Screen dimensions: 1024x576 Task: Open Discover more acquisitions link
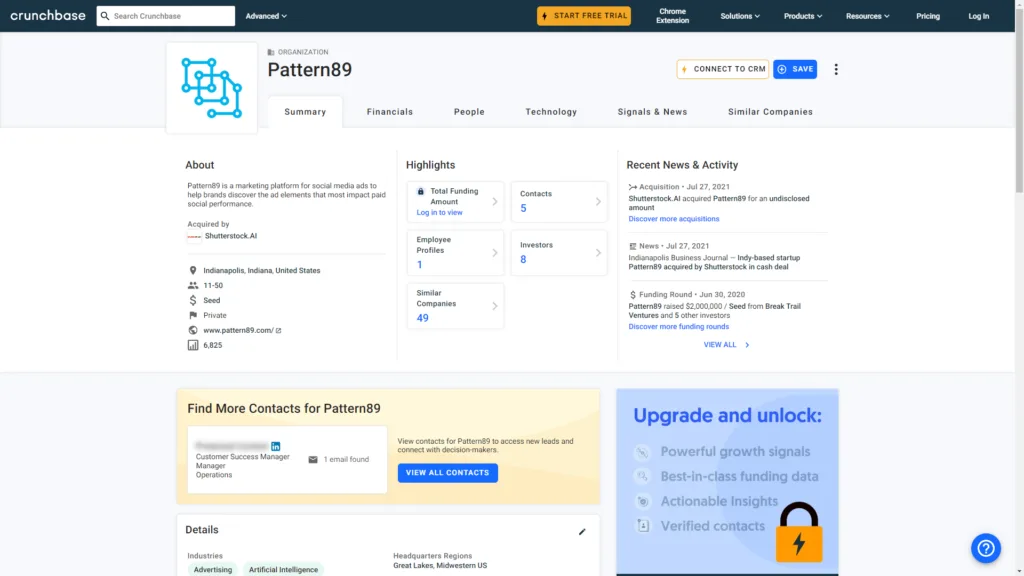(x=673, y=219)
